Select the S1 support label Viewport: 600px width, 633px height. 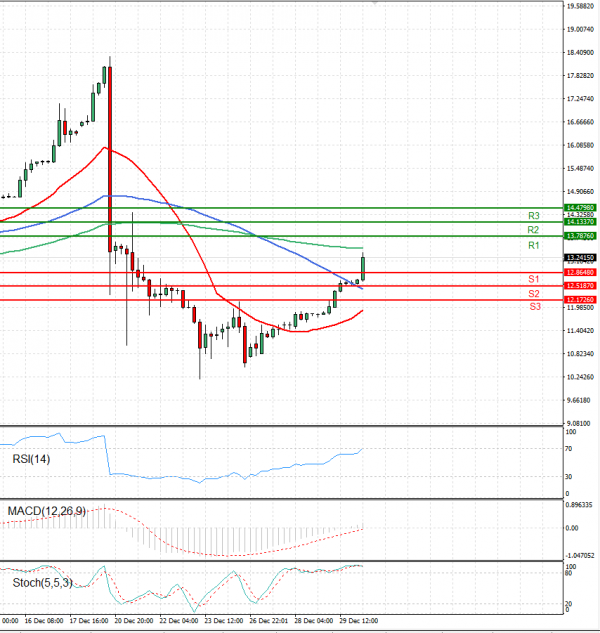[535, 278]
